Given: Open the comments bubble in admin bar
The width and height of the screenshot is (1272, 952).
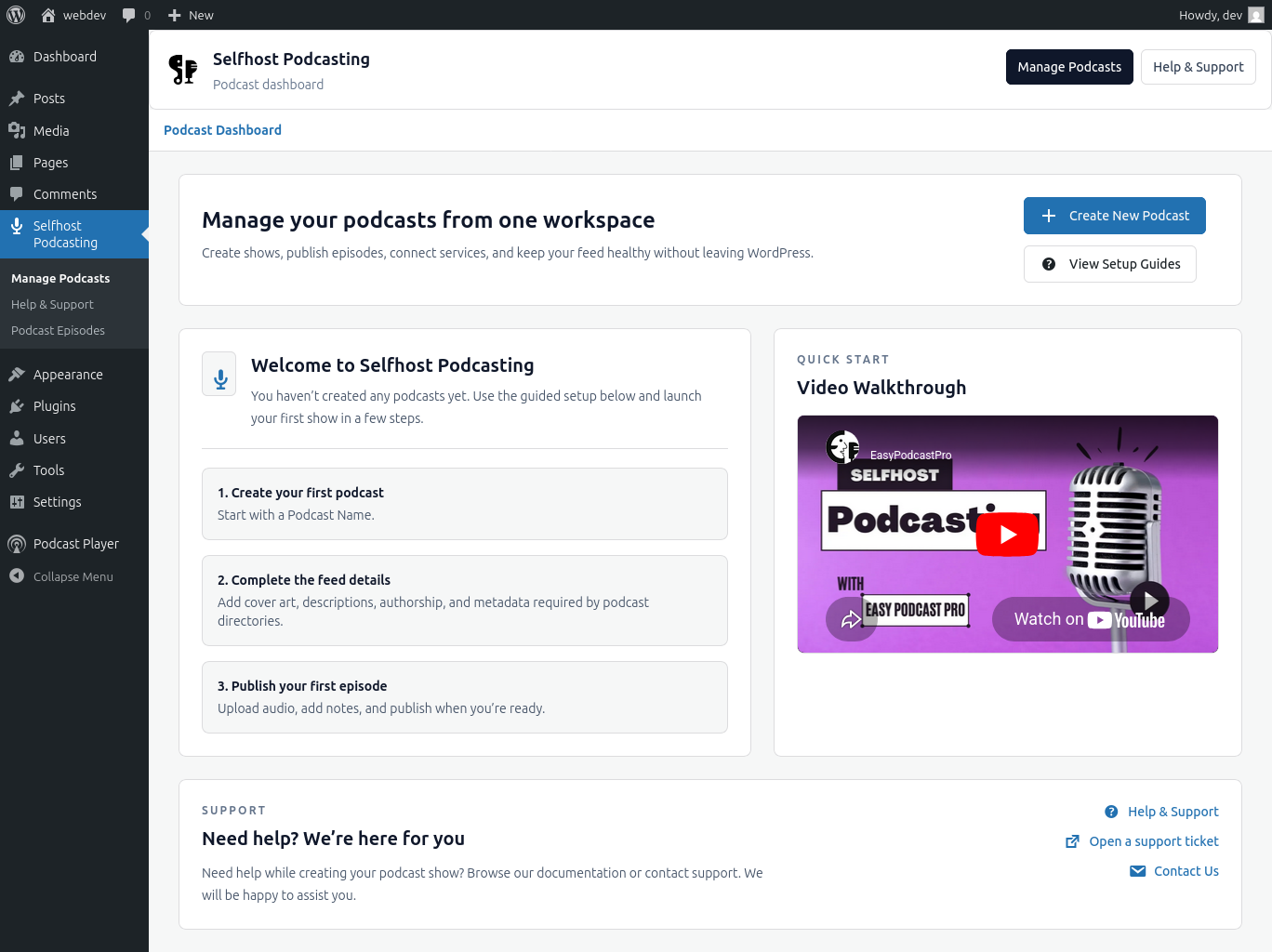Looking at the screenshot, I should tap(129, 15).
